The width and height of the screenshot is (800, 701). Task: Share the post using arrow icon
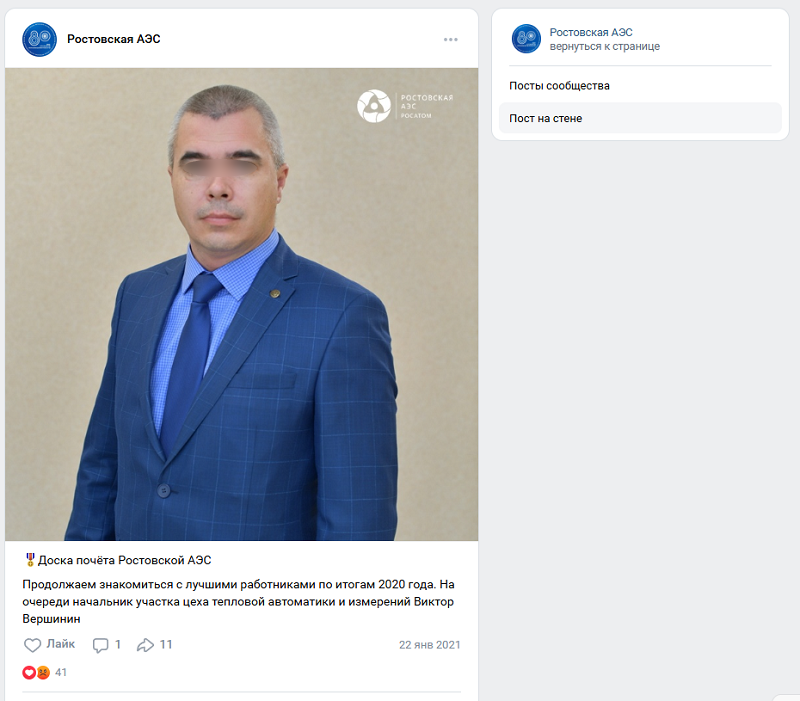(x=145, y=645)
